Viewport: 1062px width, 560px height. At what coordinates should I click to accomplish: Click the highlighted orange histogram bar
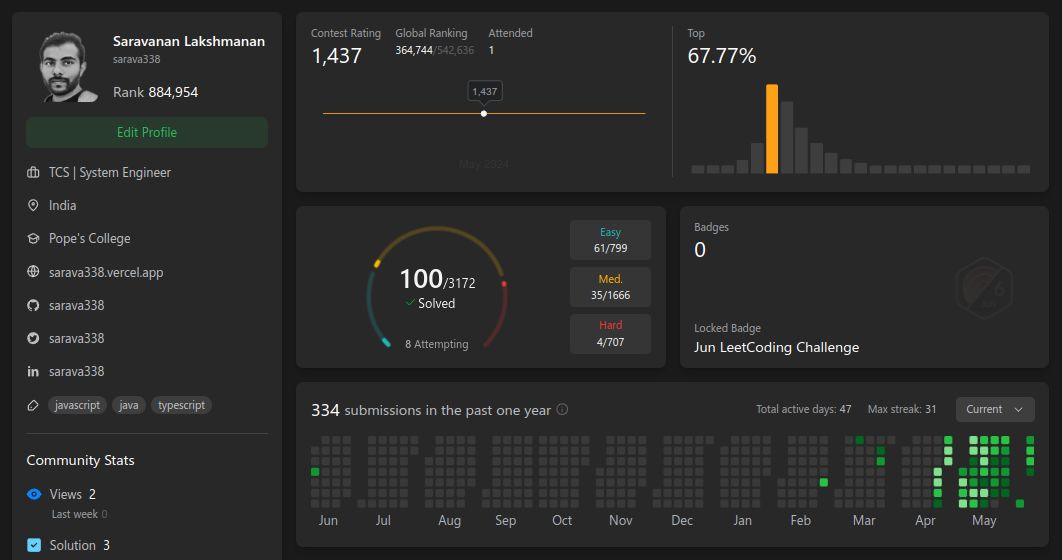[771, 129]
